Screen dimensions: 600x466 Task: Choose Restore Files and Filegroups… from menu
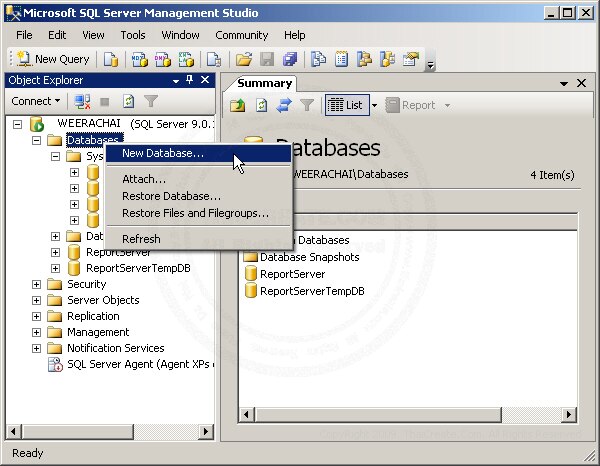[198, 213]
